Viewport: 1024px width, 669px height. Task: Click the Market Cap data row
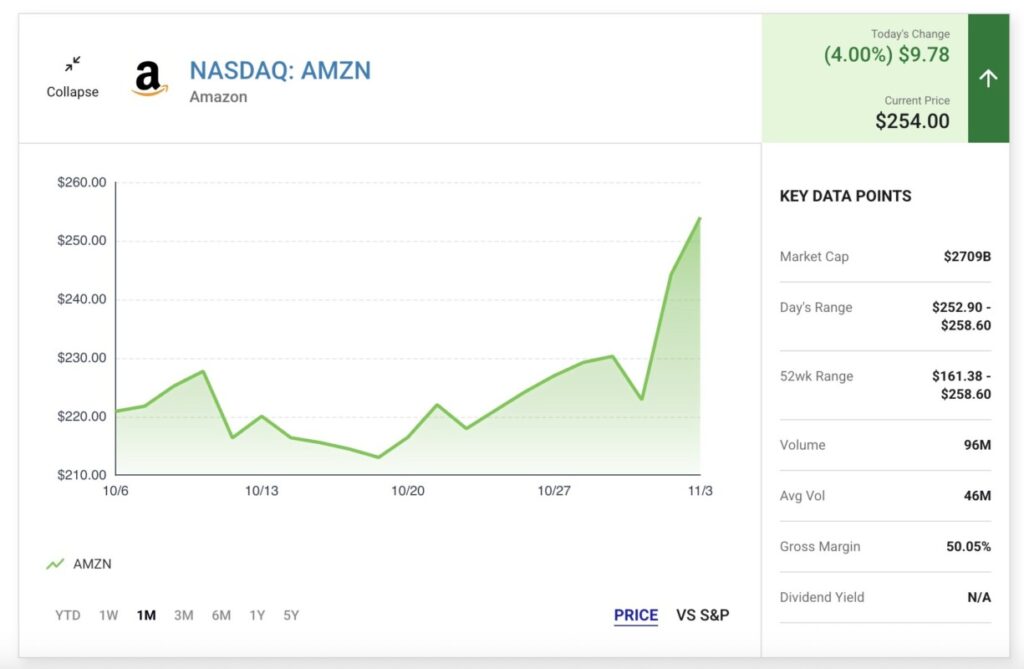point(884,257)
